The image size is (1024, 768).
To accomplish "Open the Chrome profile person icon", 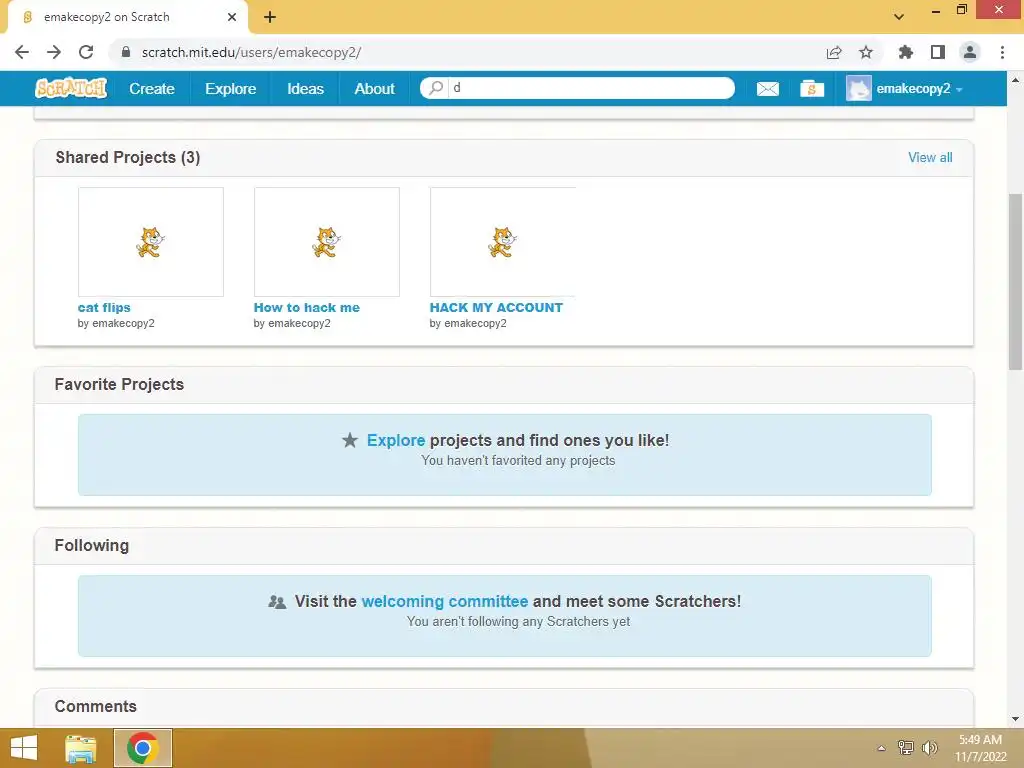I will pyautogui.click(x=970, y=52).
